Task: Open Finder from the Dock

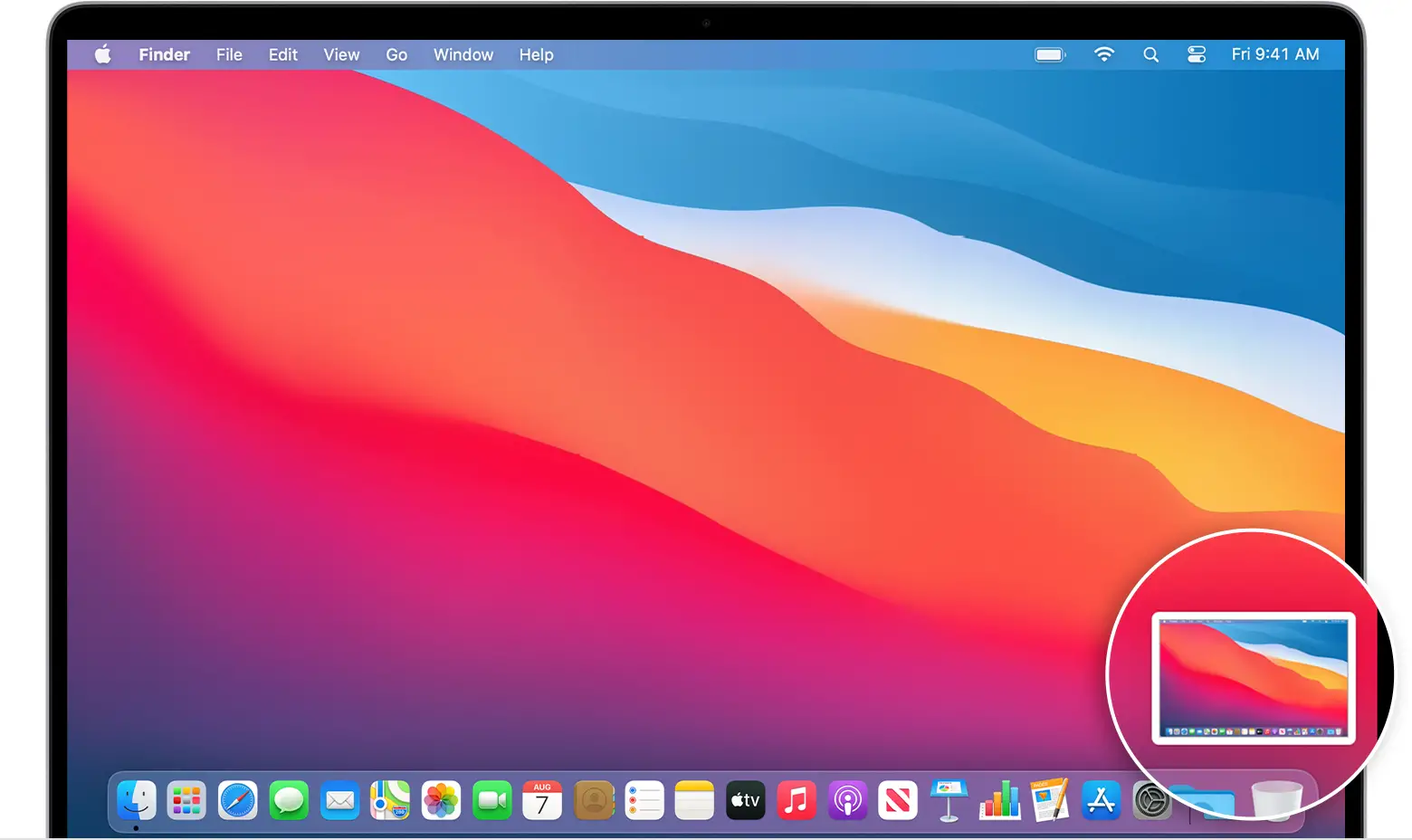Action: click(137, 800)
